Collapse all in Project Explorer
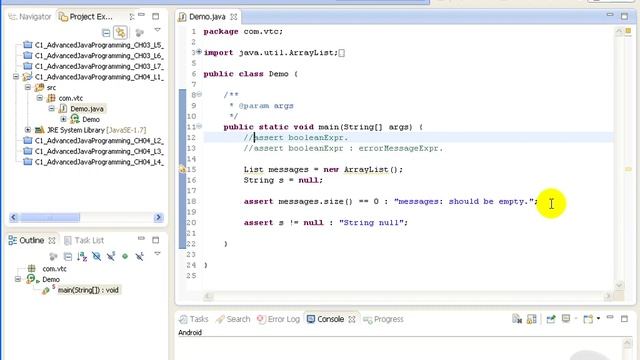640x360 pixels. tap(106, 33)
